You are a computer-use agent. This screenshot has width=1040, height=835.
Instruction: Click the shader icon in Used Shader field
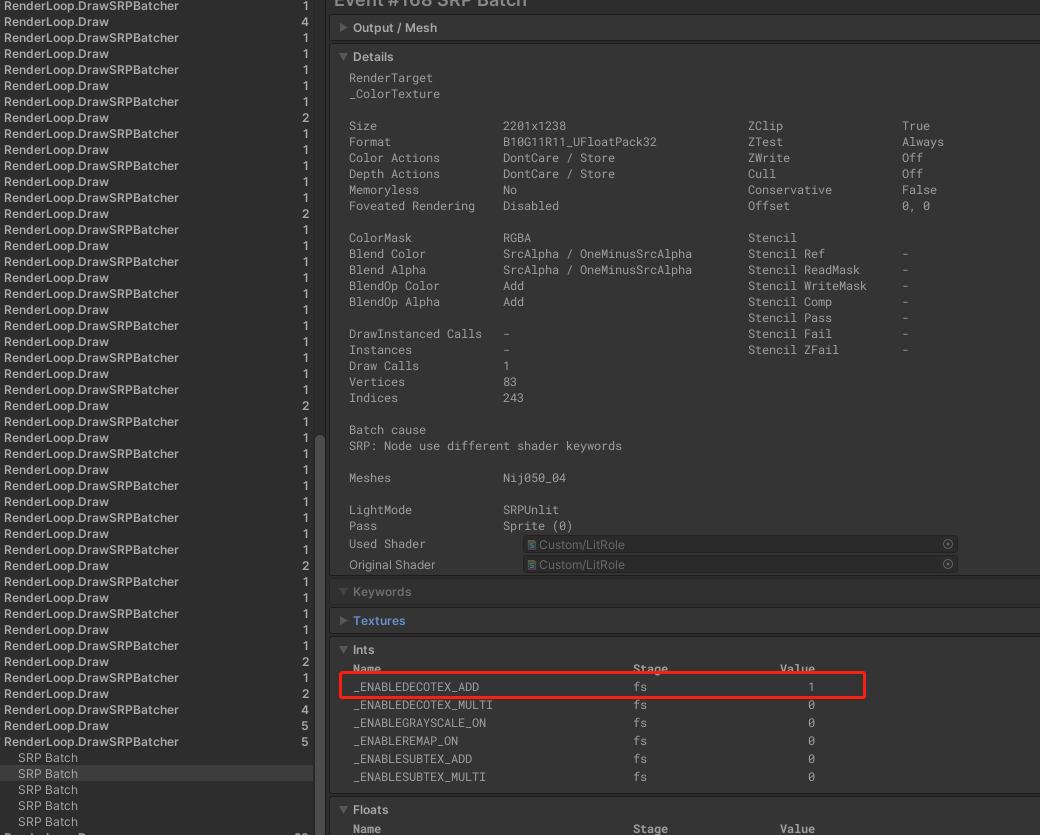tap(532, 545)
